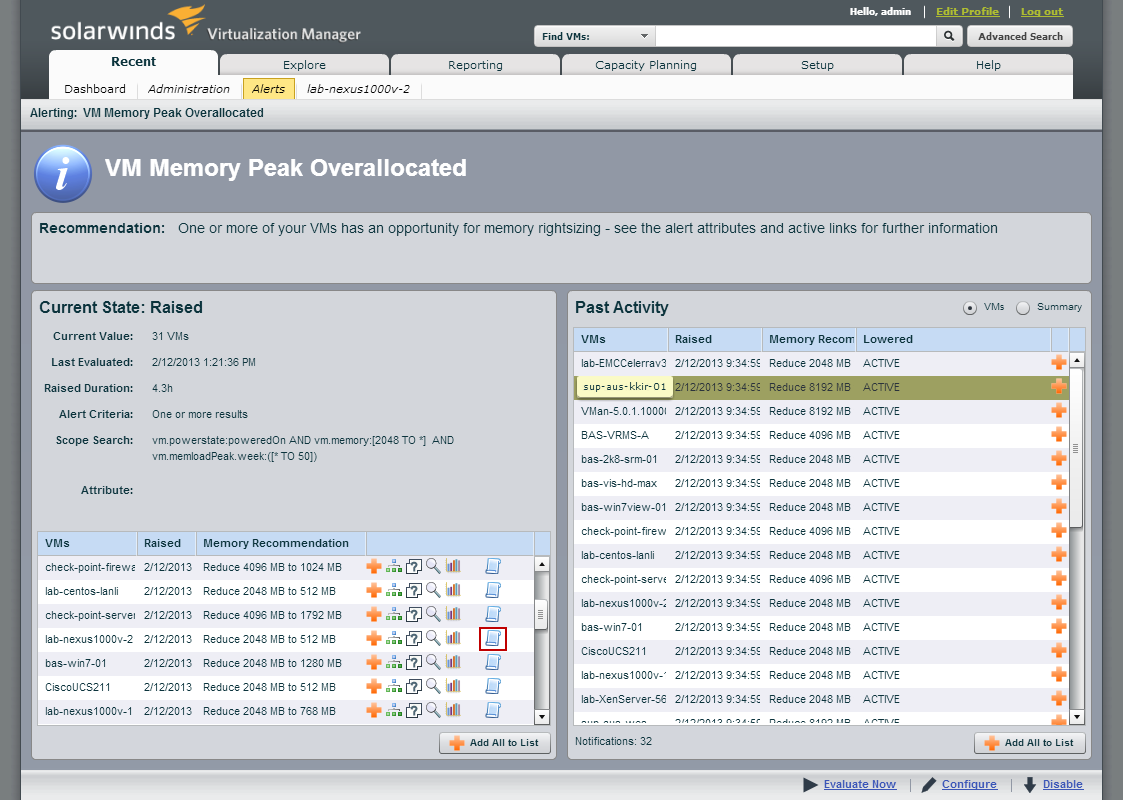
Task: Open scroll document icon in check-point-server row
Action: click(493, 615)
